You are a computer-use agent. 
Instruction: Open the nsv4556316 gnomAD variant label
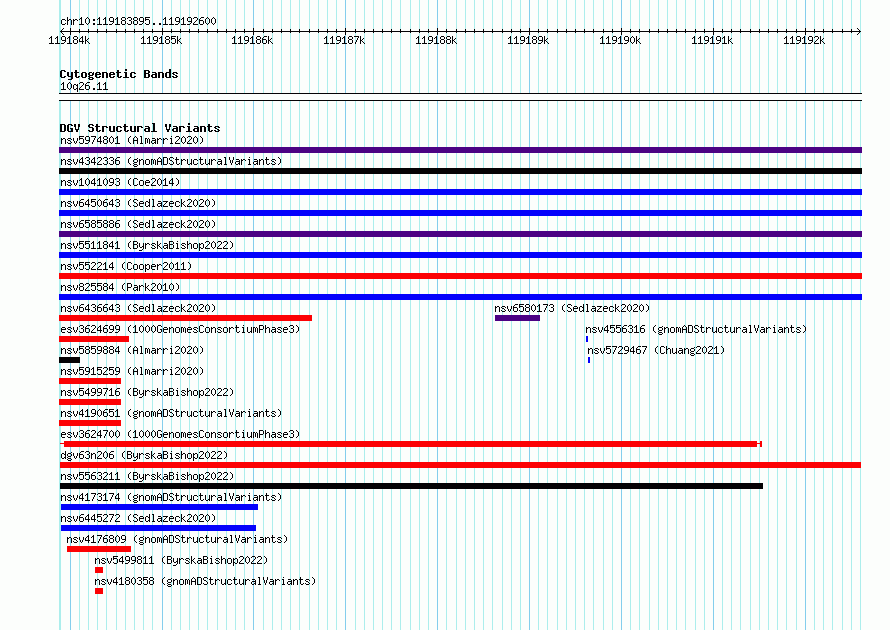(x=696, y=329)
